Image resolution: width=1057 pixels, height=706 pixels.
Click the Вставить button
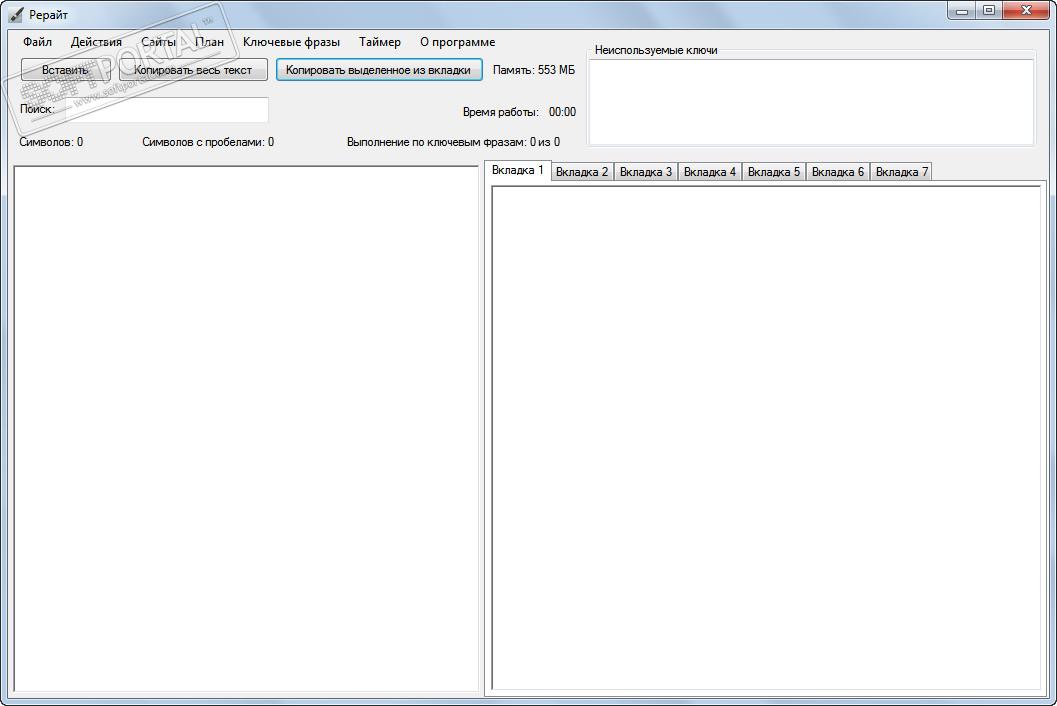click(x=65, y=69)
